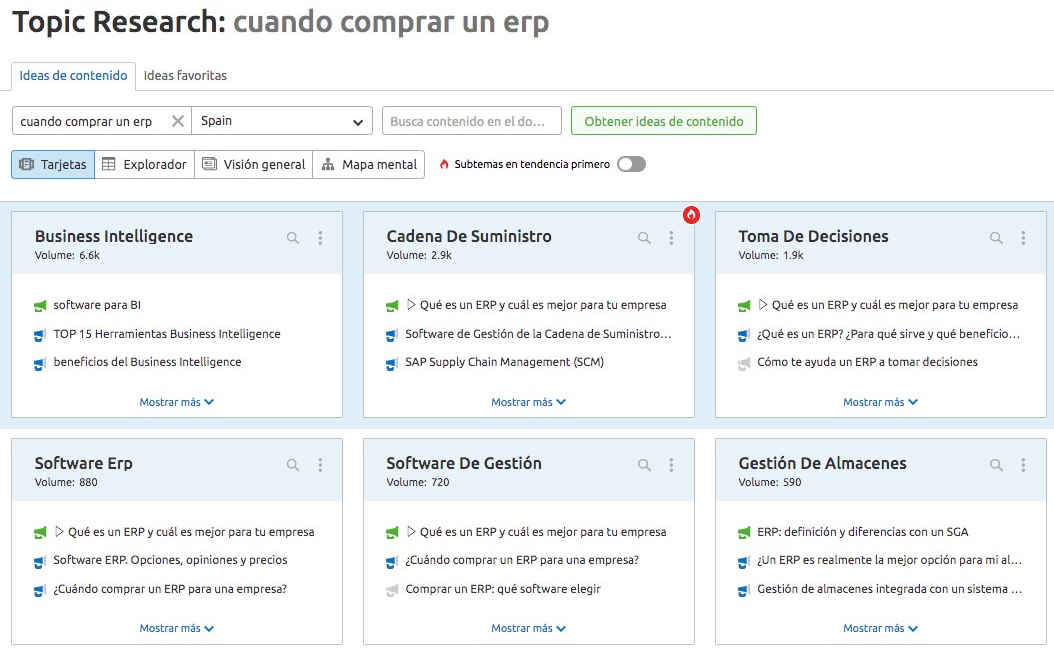This screenshot has height=655, width=1054.
Task: Click the red trending flame badge
Action: click(691, 214)
